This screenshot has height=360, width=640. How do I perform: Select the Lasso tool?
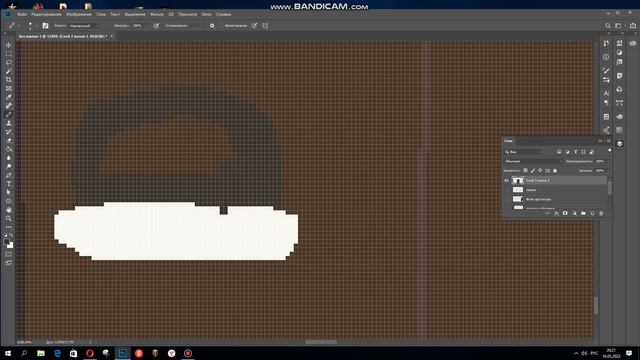point(9,62)
